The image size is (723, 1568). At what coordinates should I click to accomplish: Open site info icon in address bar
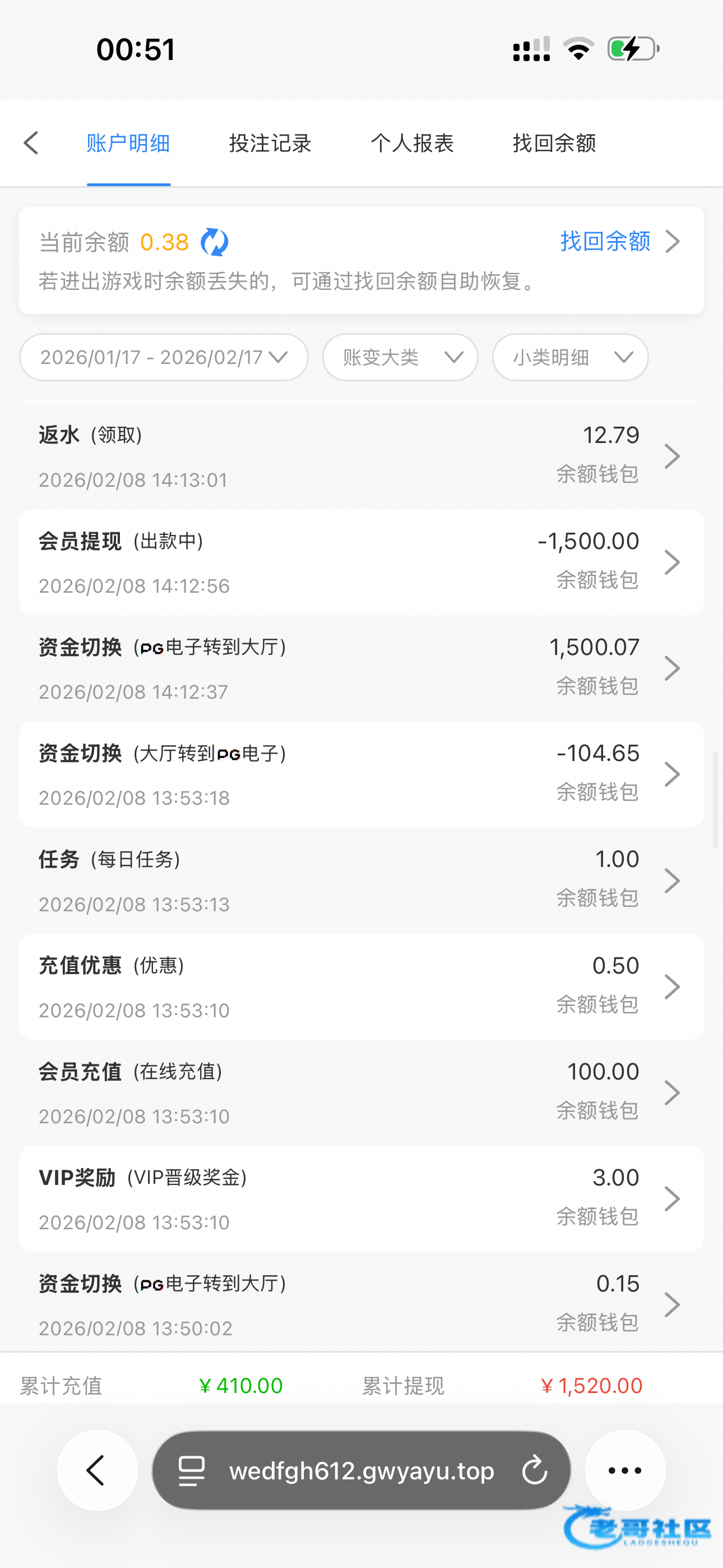click(191, 1470)
